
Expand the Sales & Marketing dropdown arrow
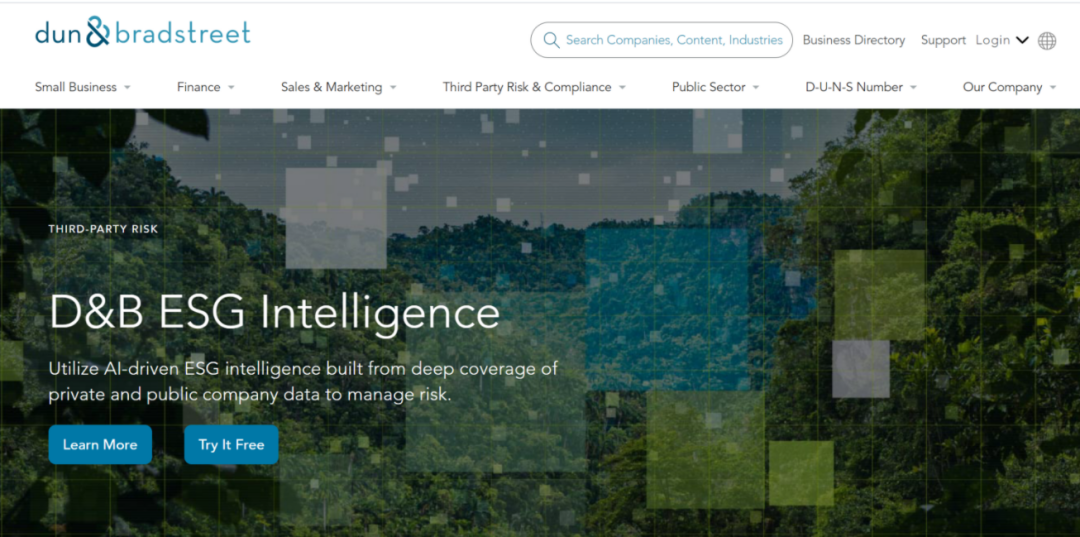coord(393,87)
